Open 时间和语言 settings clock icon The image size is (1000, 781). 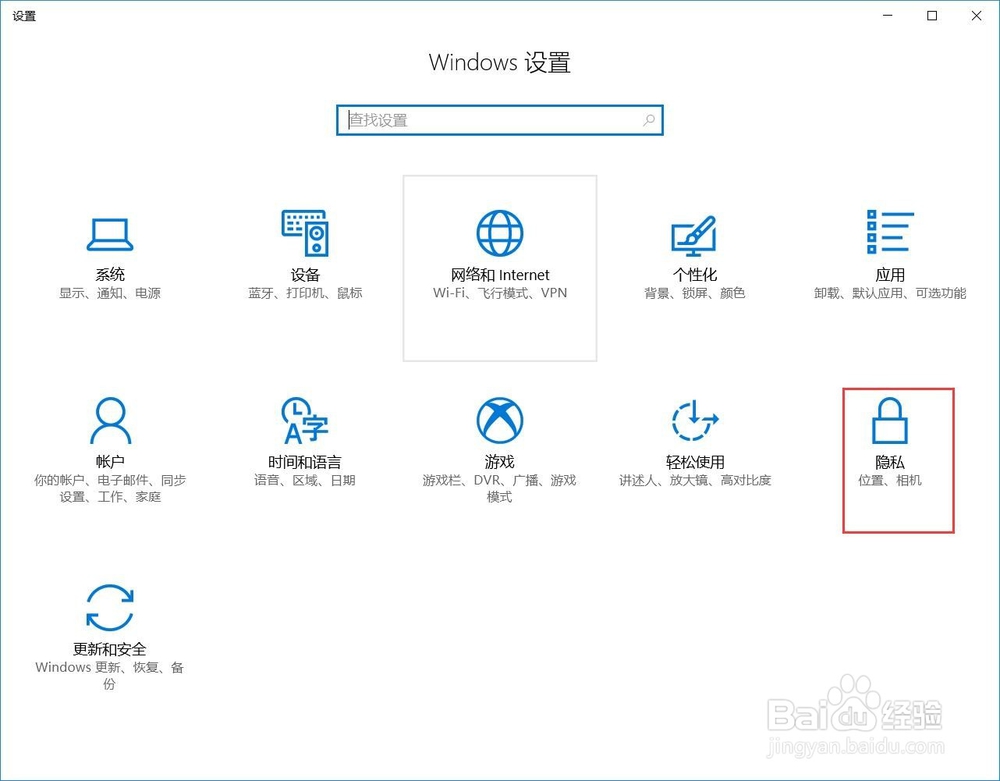click(x=305, y=420)
